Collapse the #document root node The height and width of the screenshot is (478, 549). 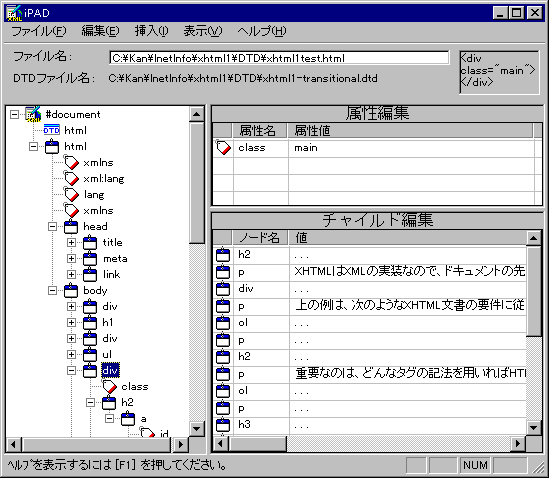(14, 114)
